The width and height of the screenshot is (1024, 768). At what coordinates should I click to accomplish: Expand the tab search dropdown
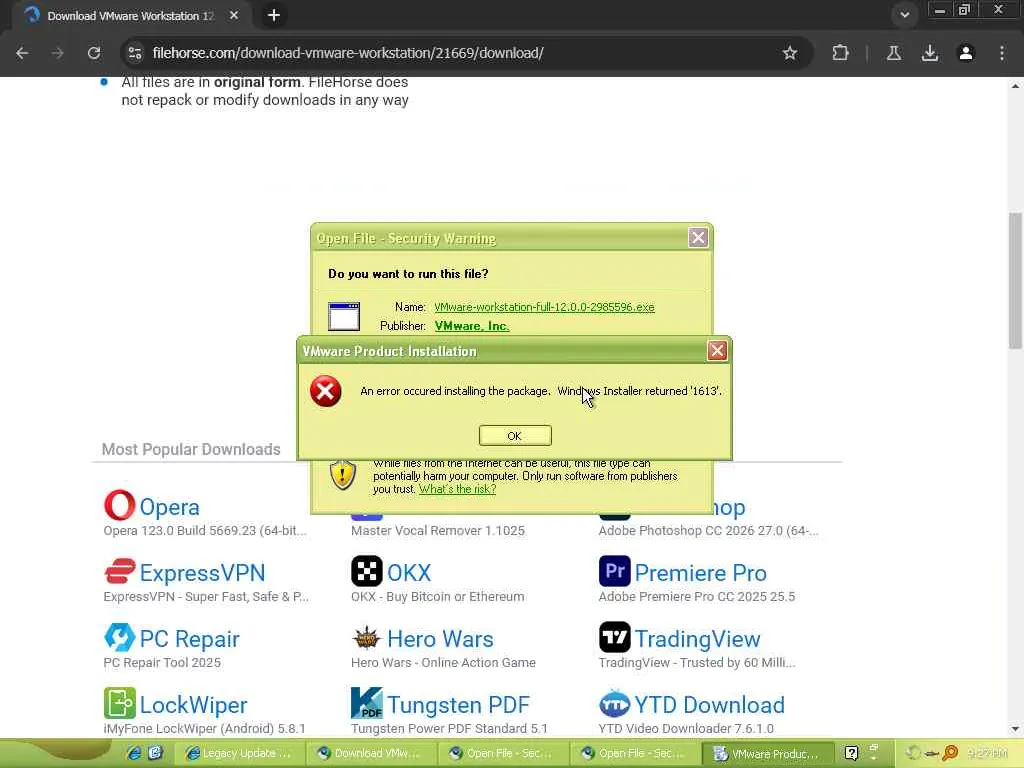pyautogui.click(x=904, y=14)
